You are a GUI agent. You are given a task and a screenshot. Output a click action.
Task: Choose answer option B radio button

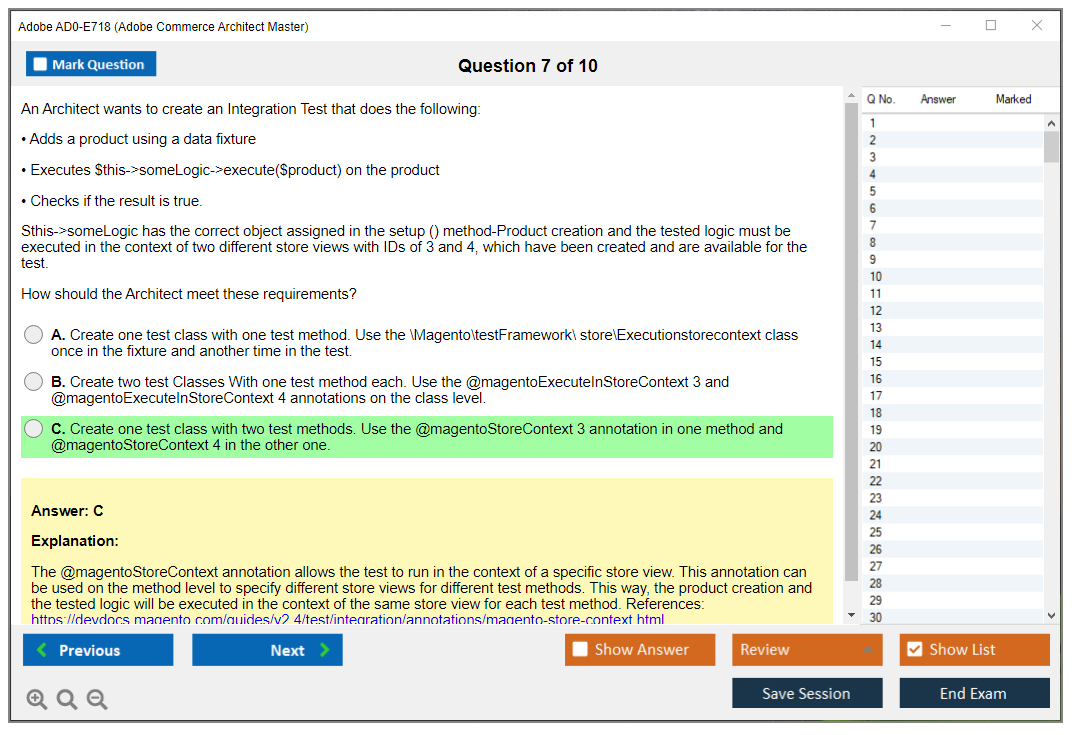coord(34,382)
